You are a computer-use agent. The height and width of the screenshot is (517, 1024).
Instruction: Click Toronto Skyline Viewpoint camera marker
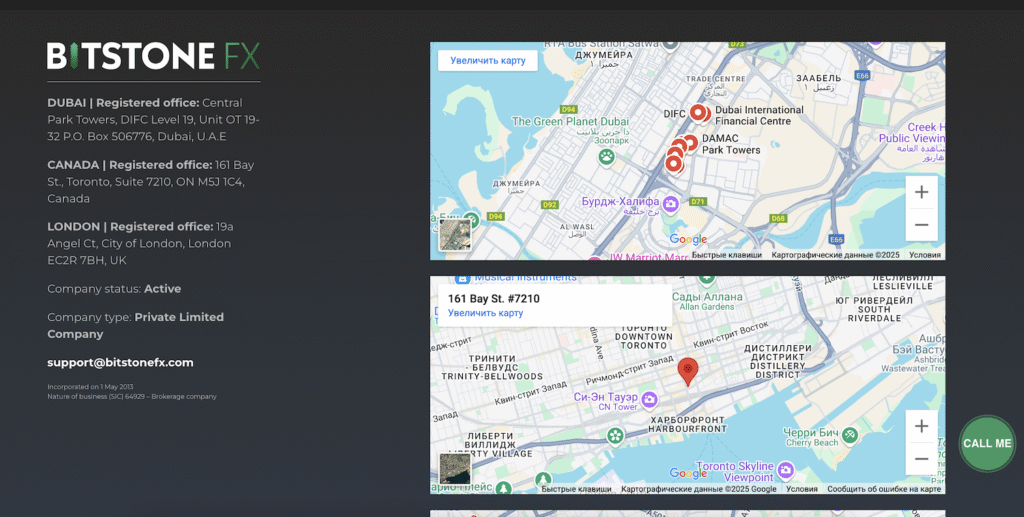[786, 470]
